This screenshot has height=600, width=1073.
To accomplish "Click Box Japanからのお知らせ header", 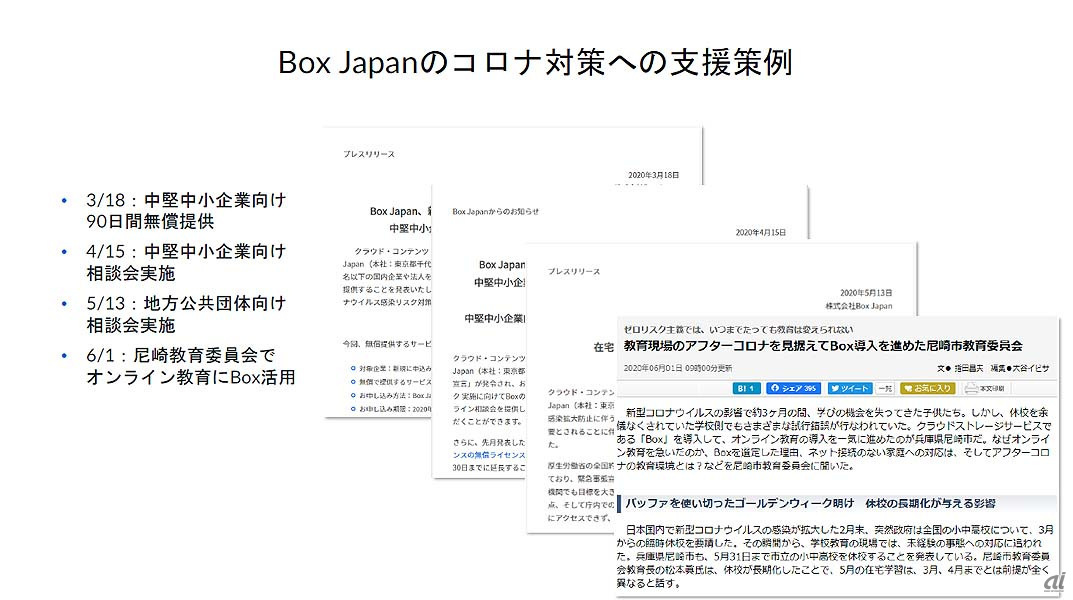I will (x=495, y=211).
